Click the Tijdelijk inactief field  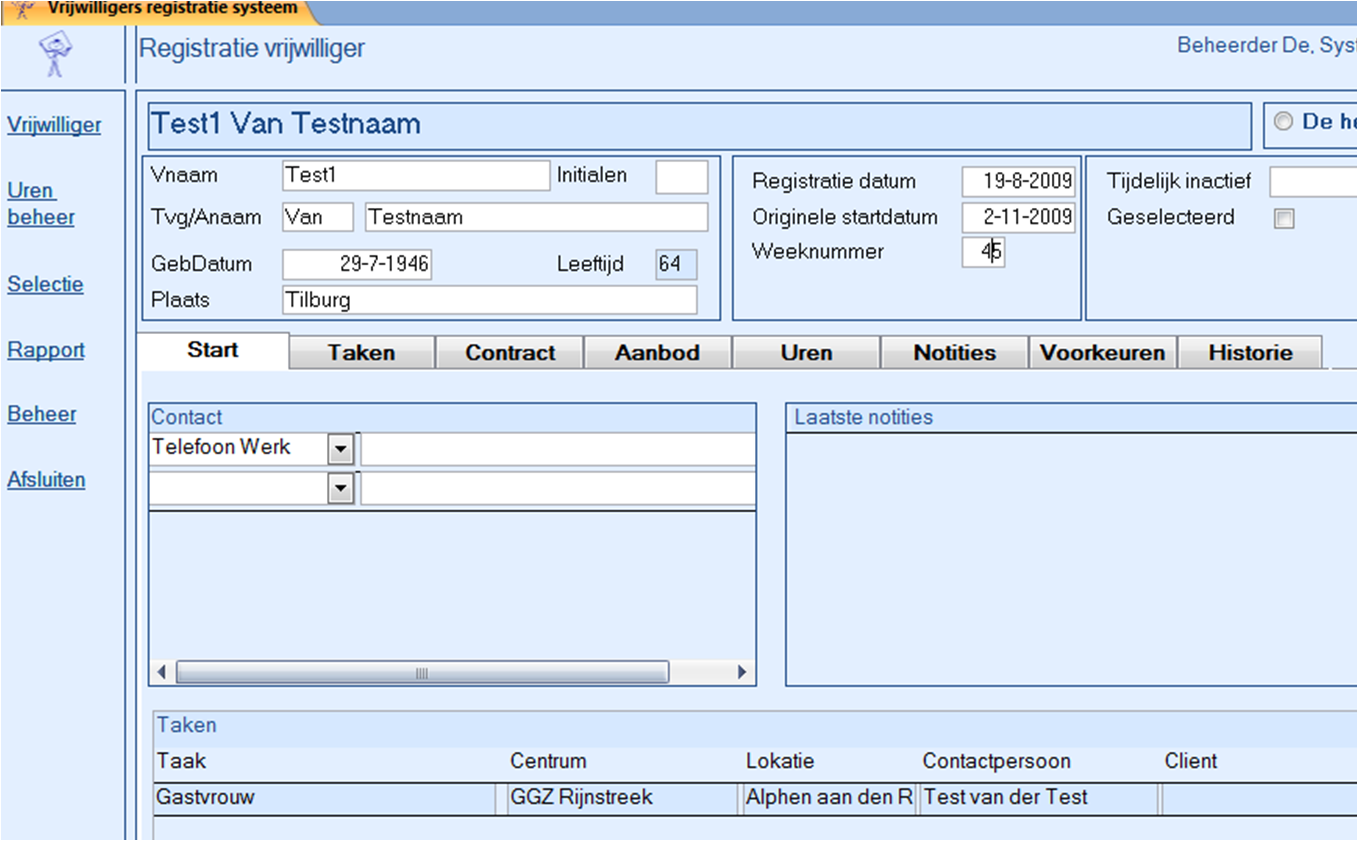(1313, 182)
